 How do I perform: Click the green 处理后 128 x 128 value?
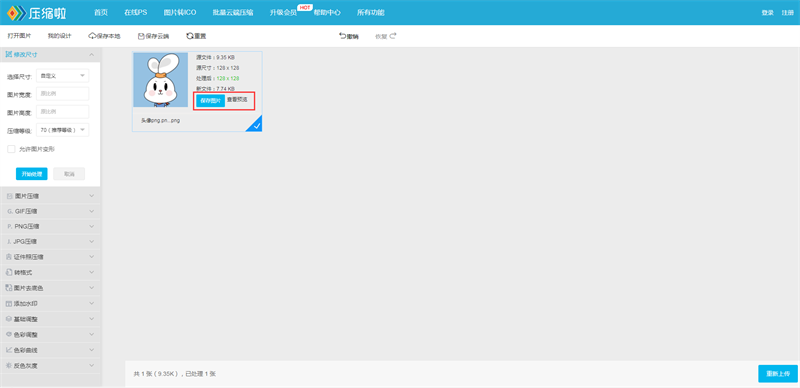(228, 79)
